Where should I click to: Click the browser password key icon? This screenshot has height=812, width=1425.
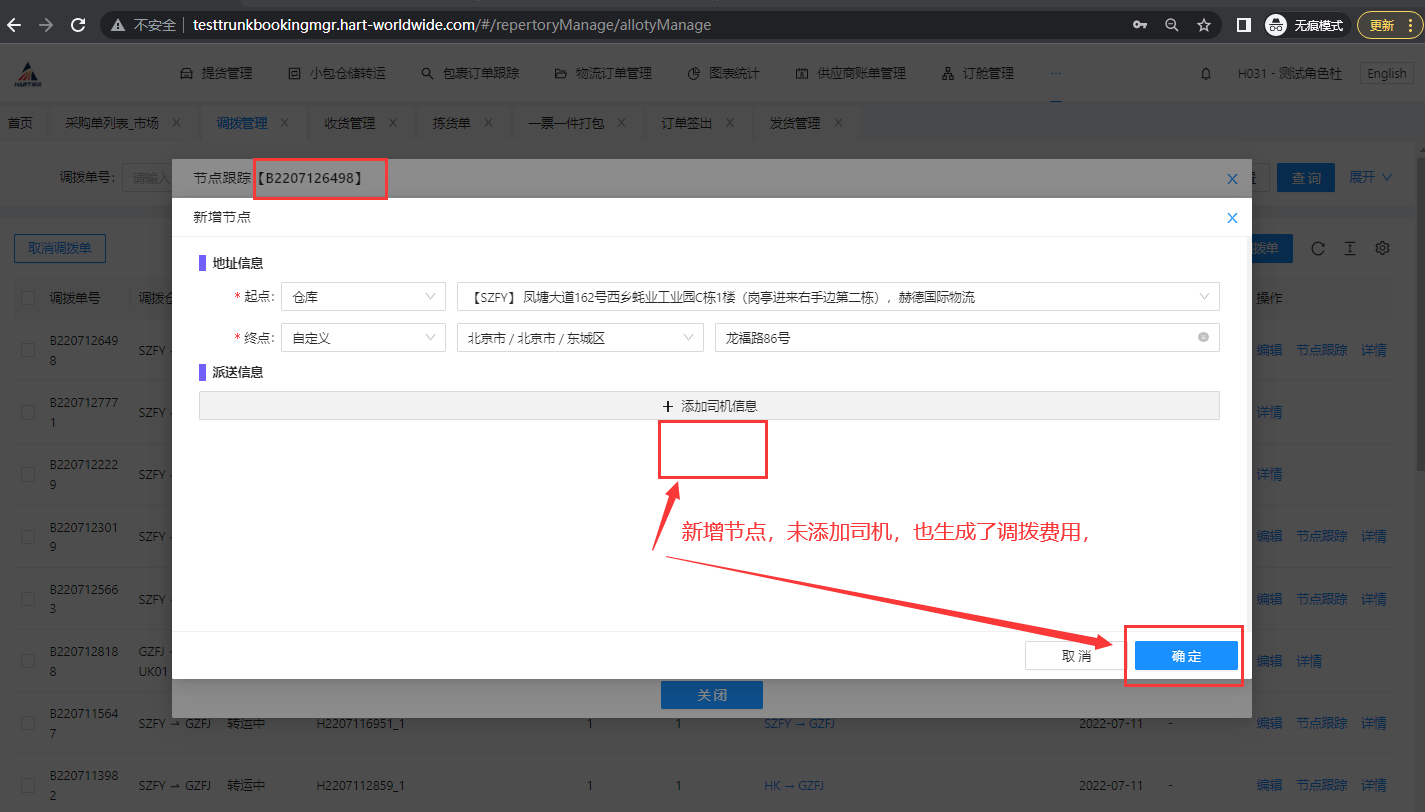pyautogui.click(x=1140, y=25)
